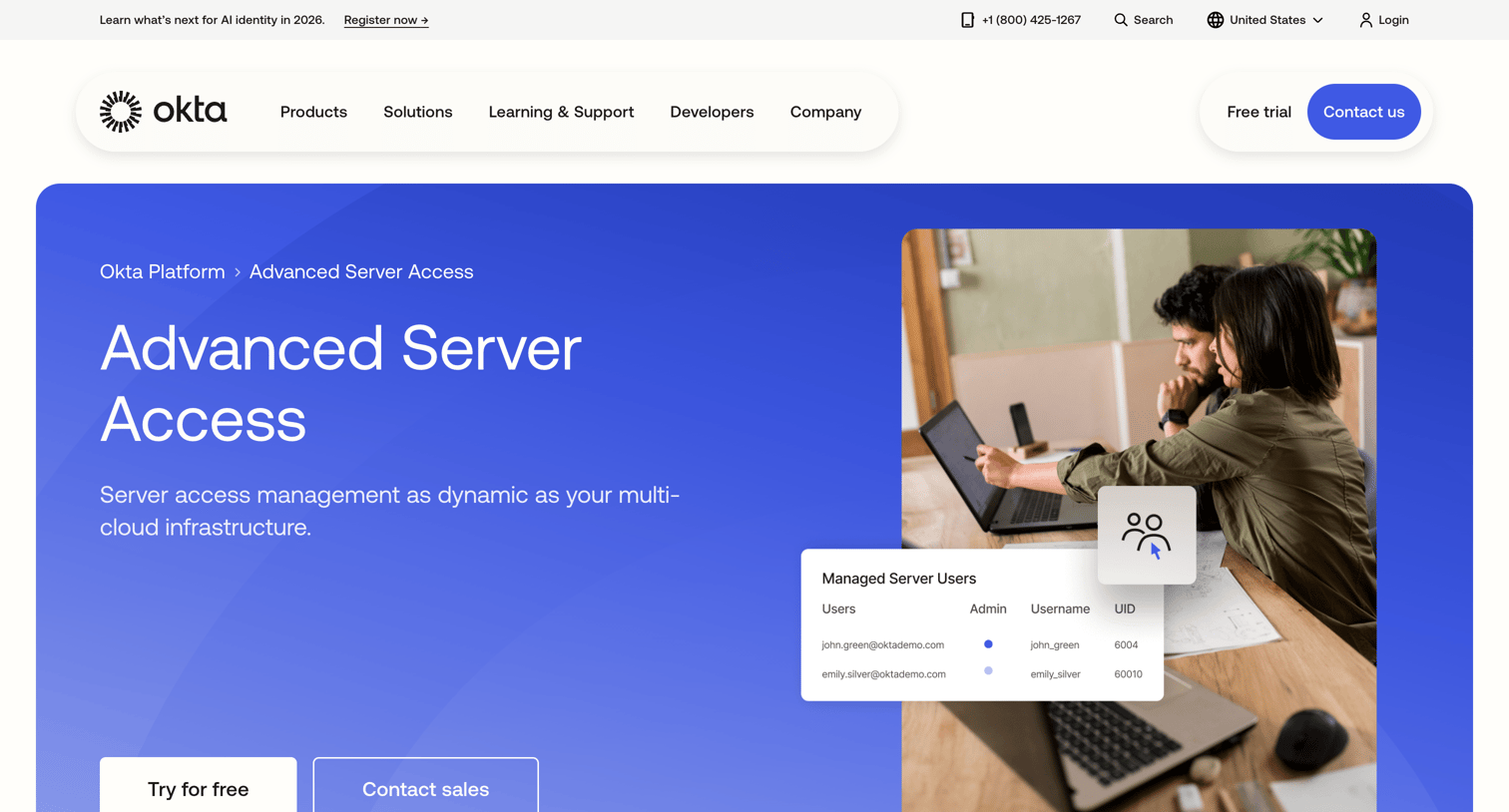1509x812 pixels.
Task: Click the managed users people icon card
Action: (x=1147, y=535)
